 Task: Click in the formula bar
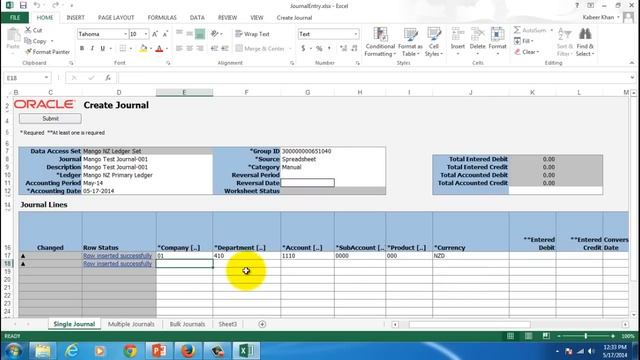click(373, 78)
